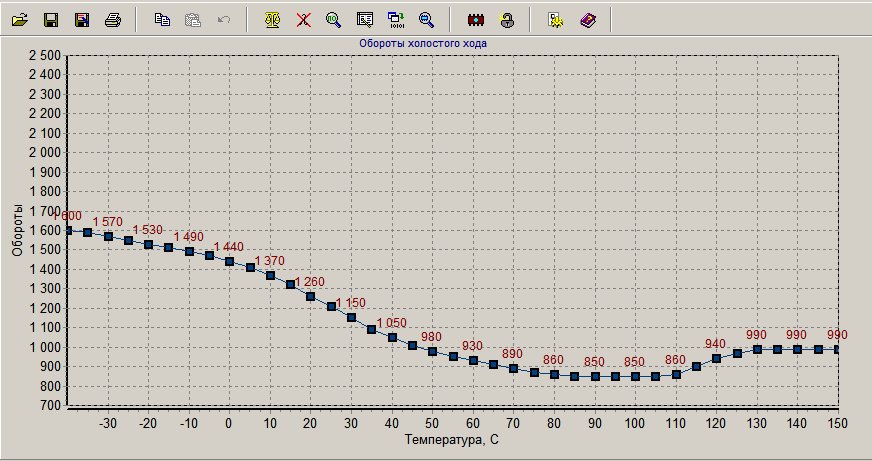This screenshot has height=461, width=872.
Task: Click the paste clipboard icon
Action: click(192, 19)
